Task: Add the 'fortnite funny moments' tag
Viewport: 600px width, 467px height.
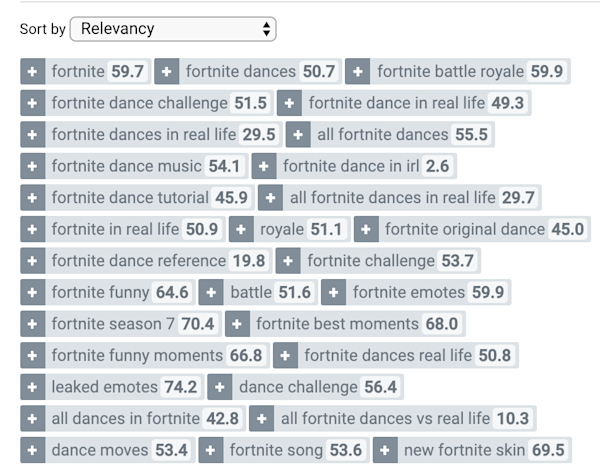Action: pos(33,355)
